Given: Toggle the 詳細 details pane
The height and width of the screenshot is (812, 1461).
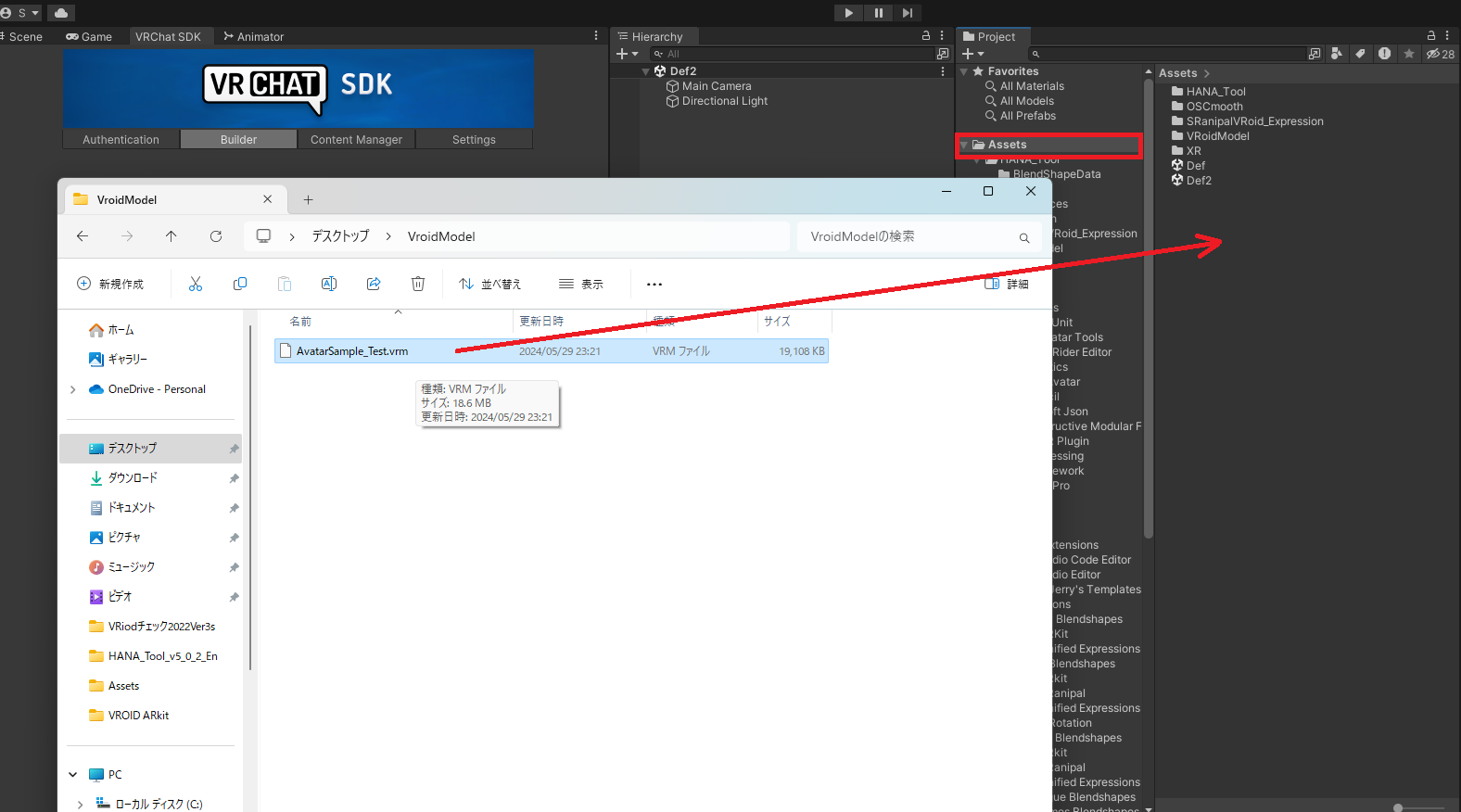Looking at the screenshot, I should pyautogui.click(x=1007, y=284).
